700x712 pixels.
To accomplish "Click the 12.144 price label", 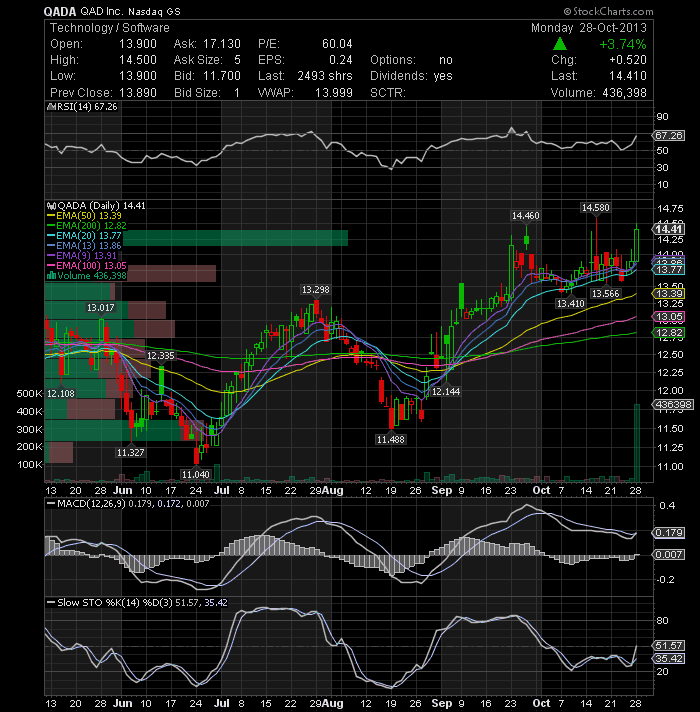I will tap(446, 391).
